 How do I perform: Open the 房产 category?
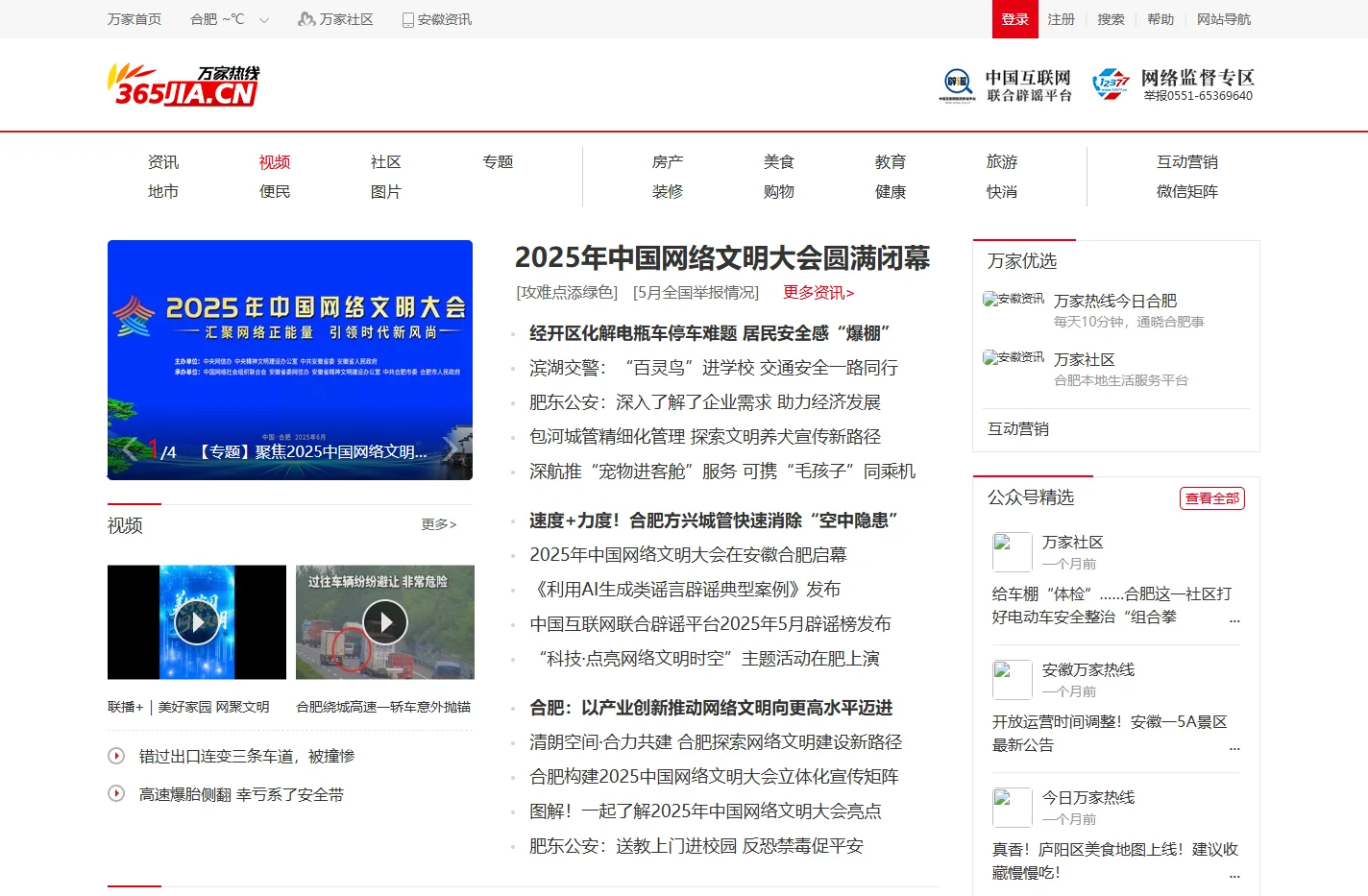(668, 162)
